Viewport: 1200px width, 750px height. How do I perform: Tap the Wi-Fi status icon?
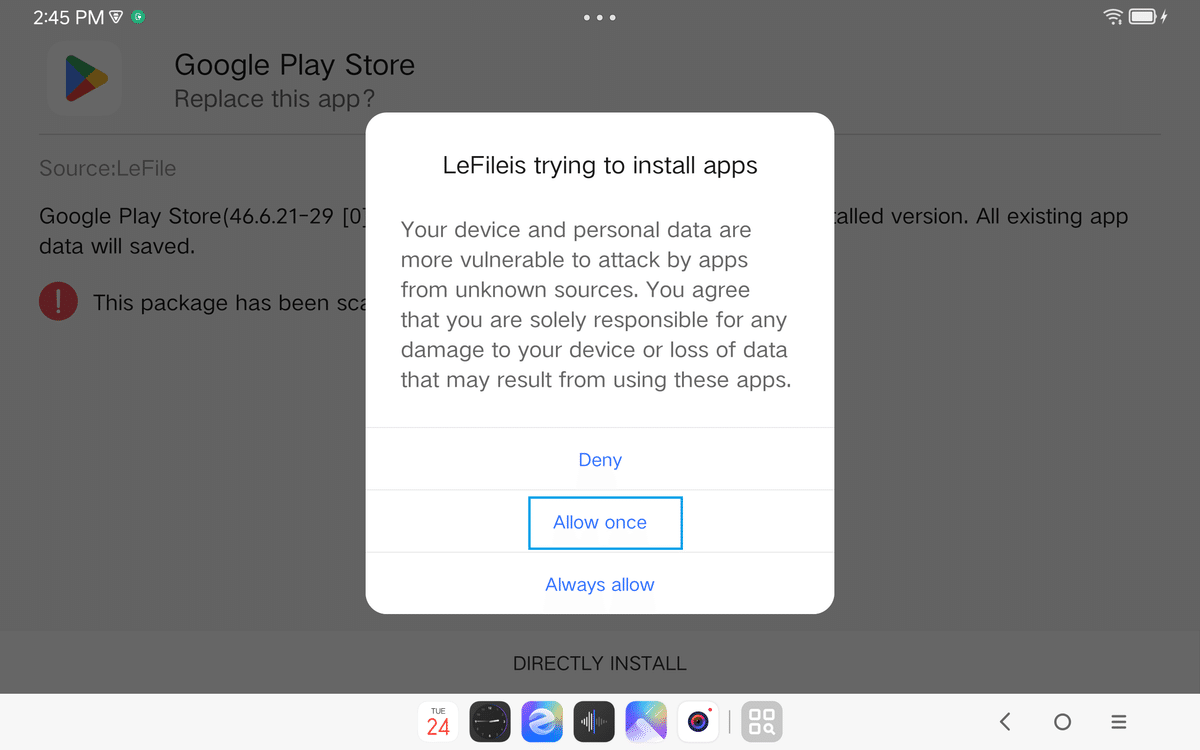click(x=1113, y=17)
